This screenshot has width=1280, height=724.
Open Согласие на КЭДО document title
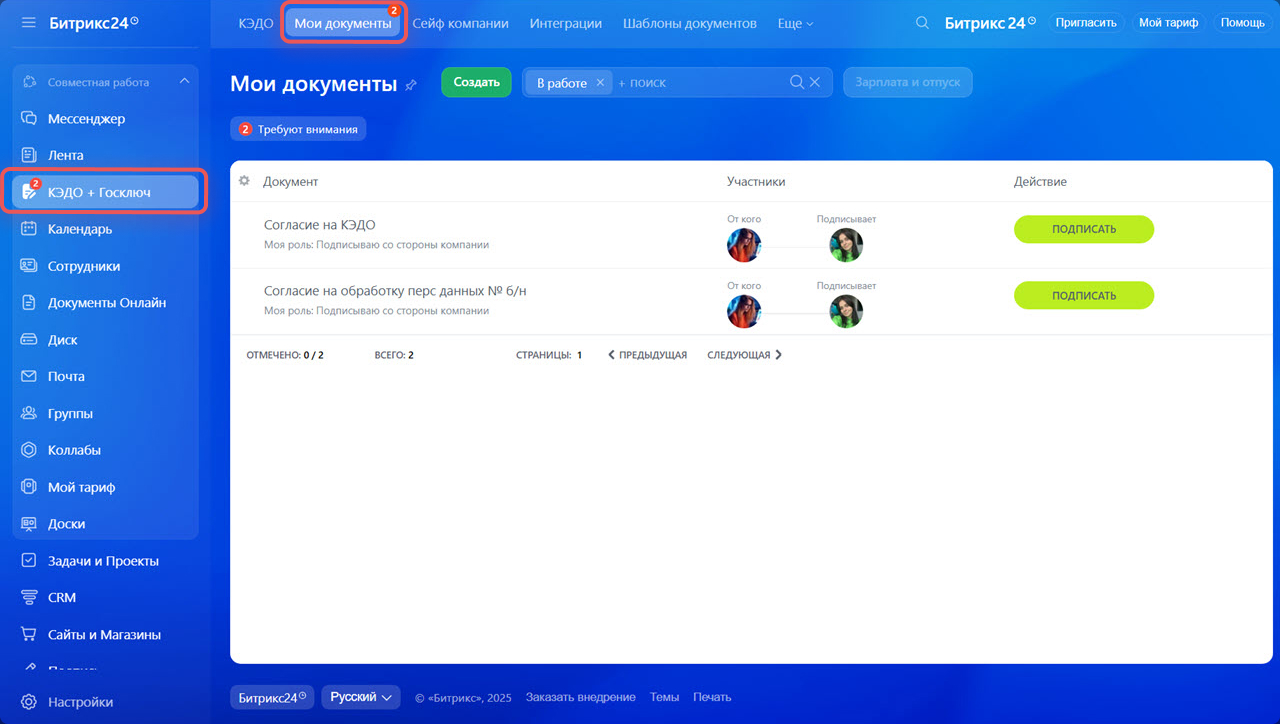(x=320, y=225)
